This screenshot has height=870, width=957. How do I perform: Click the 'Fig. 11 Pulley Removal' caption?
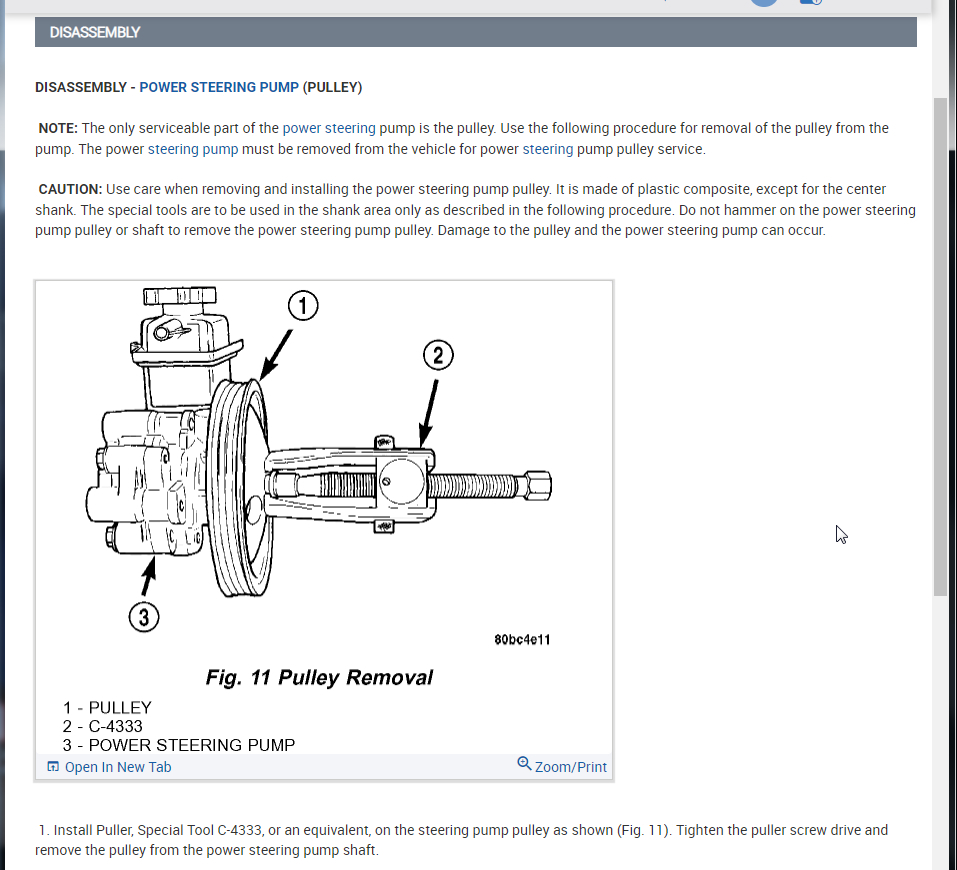point(319,677)
